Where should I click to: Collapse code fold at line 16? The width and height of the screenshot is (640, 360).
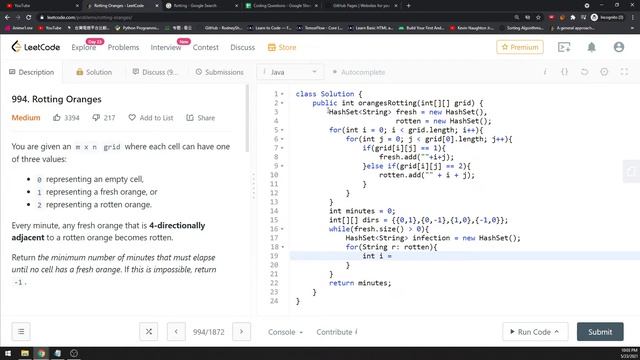(282, 229)
